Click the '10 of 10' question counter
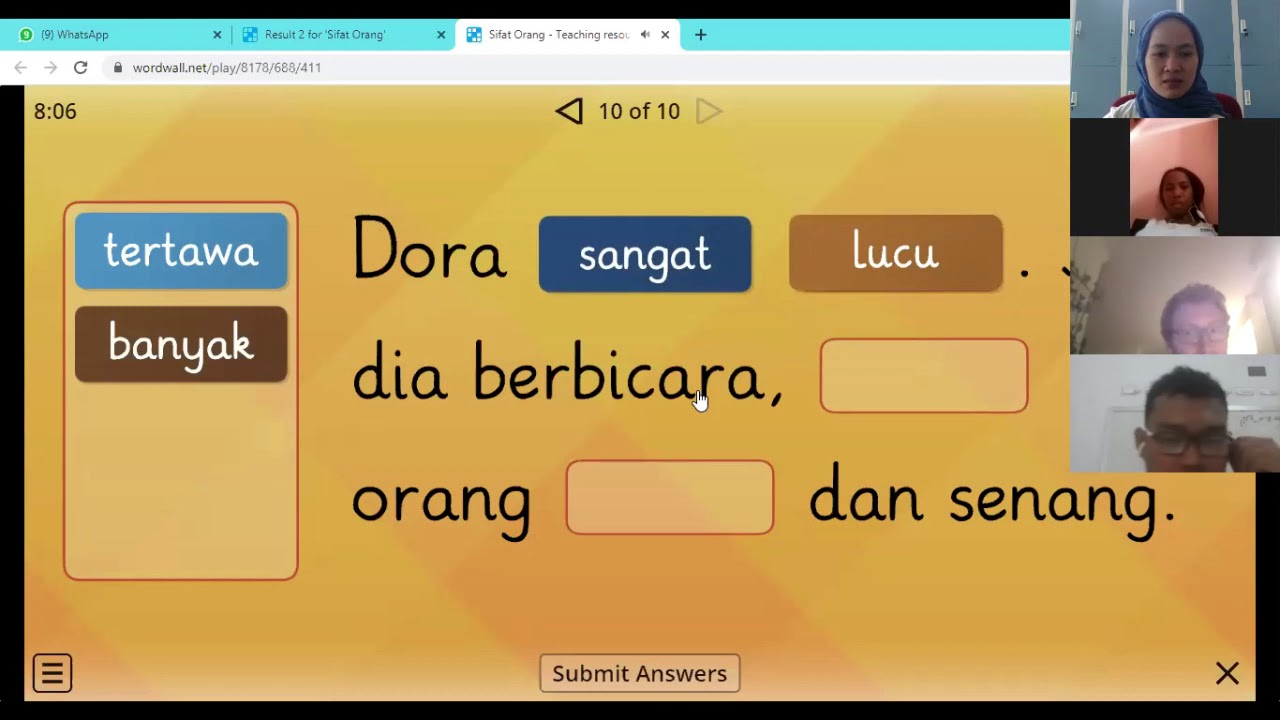Image resolution: width=1280 pixels, height=720 pixels. pos(639,111)
